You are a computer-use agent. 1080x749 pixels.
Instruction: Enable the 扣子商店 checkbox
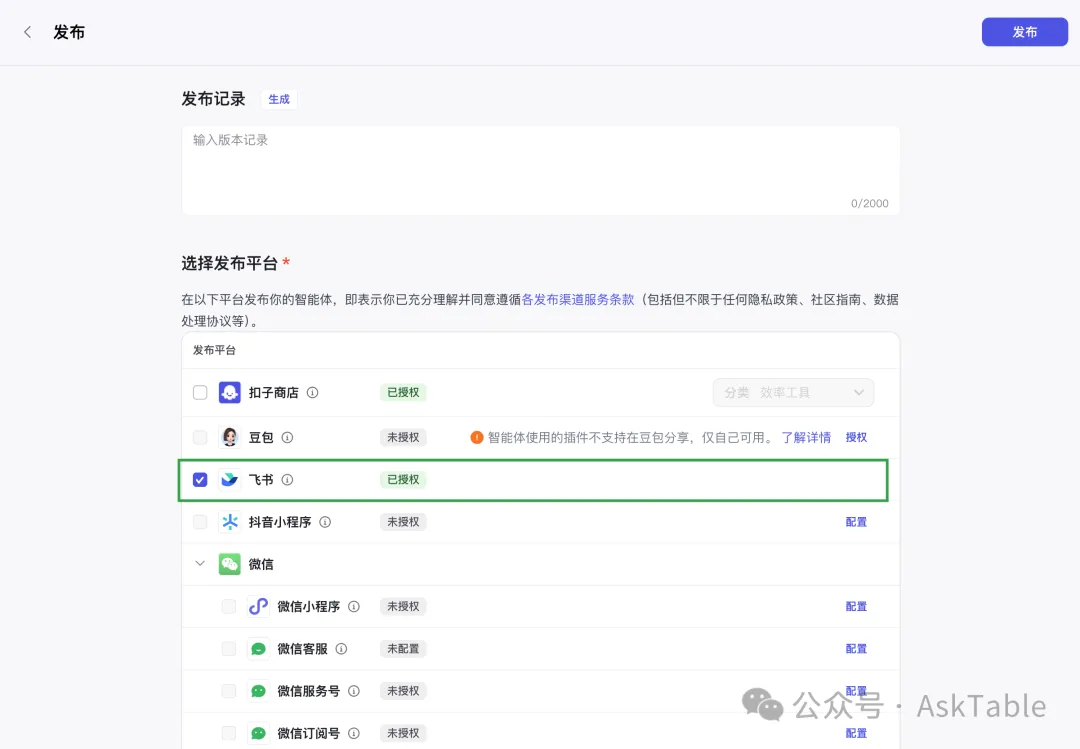tap(200, 393)
